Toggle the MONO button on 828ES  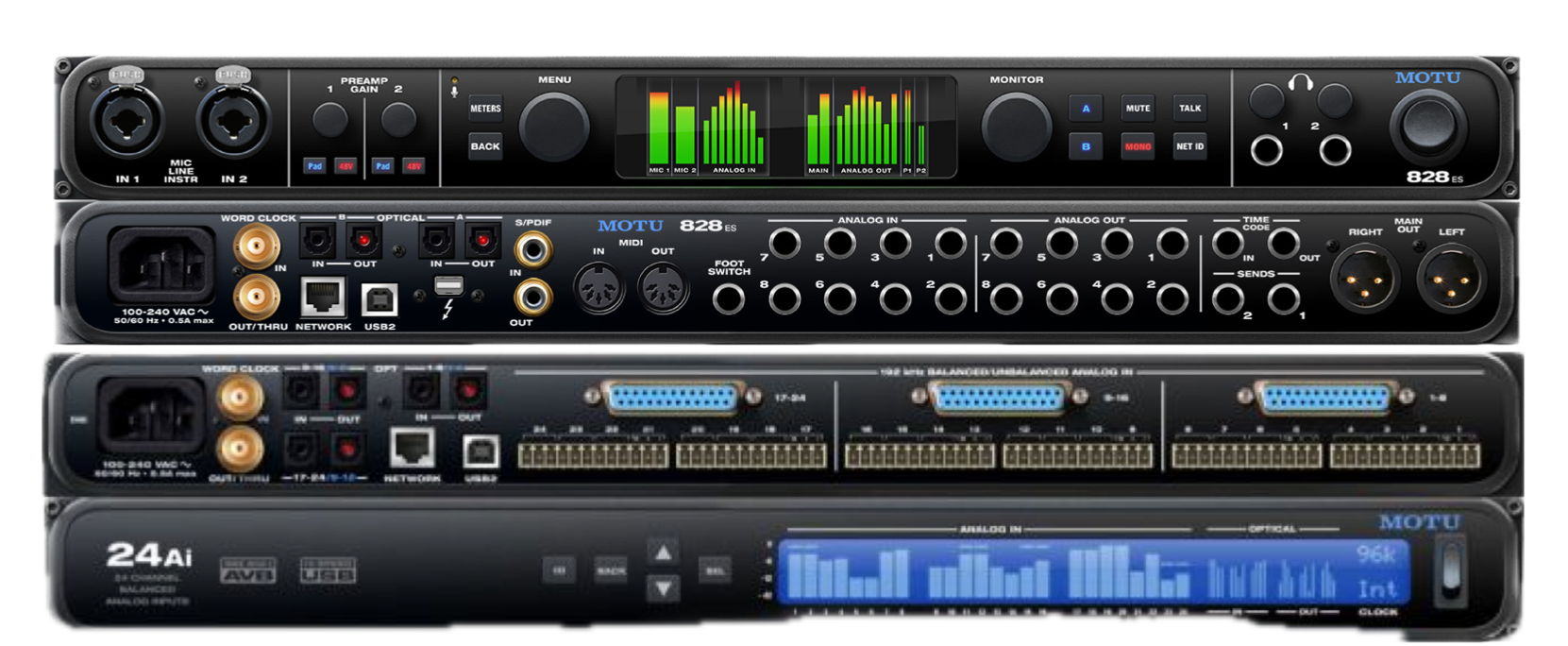tap(1138, 146)
